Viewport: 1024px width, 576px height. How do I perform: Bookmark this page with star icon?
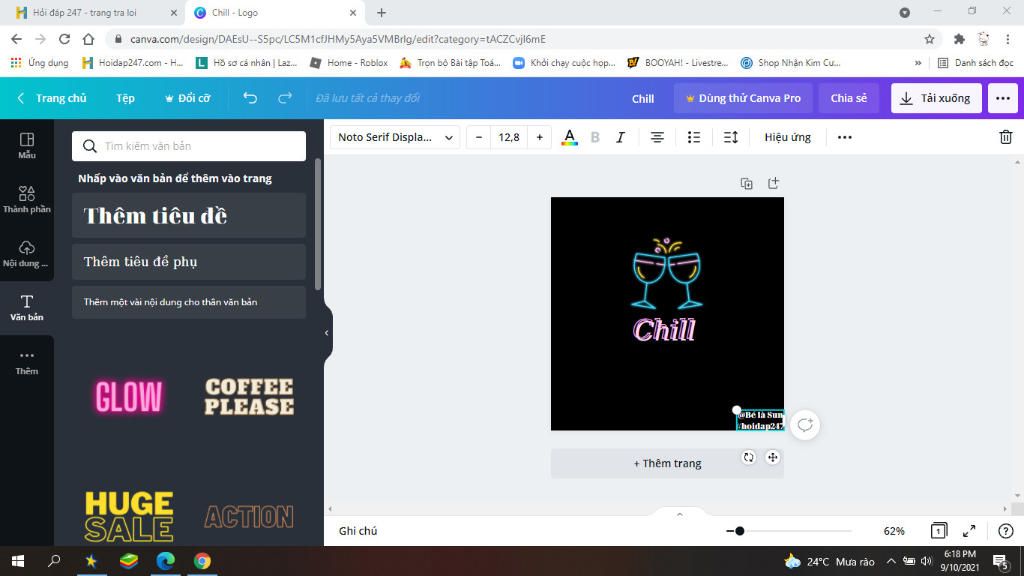coord(929,39)
